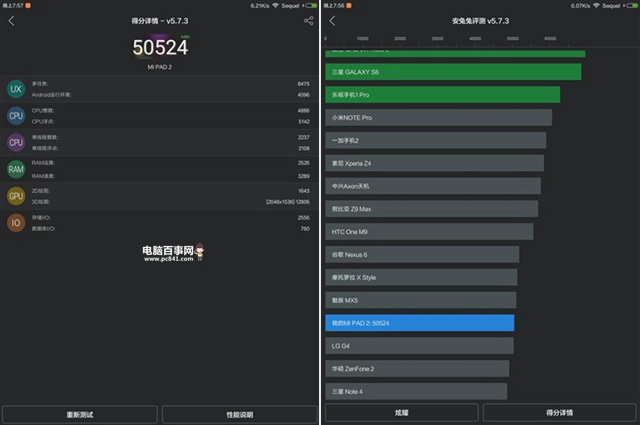
Task: Tap the 重新测试 retest button
Action: pos(80,414)
